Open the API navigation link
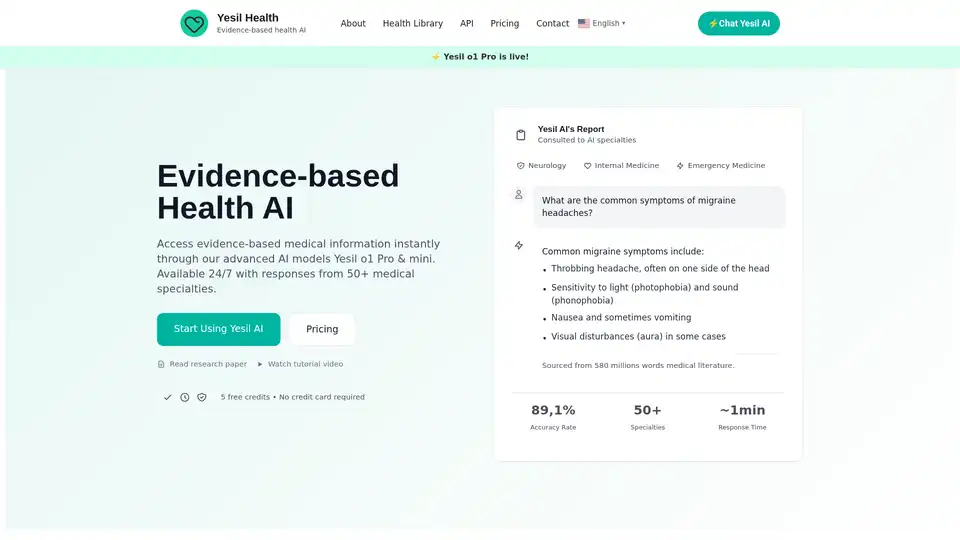Viewport: 960px width, 540px height. click(x=467, y=23)
